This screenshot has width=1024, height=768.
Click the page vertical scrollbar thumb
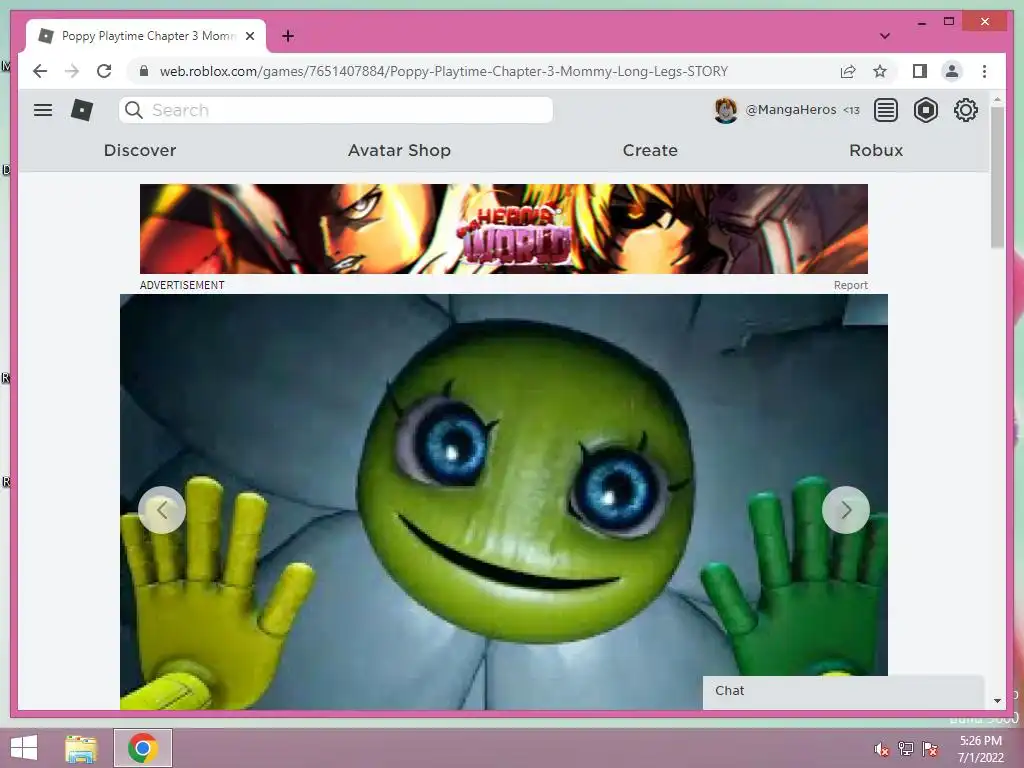(997, 178)
